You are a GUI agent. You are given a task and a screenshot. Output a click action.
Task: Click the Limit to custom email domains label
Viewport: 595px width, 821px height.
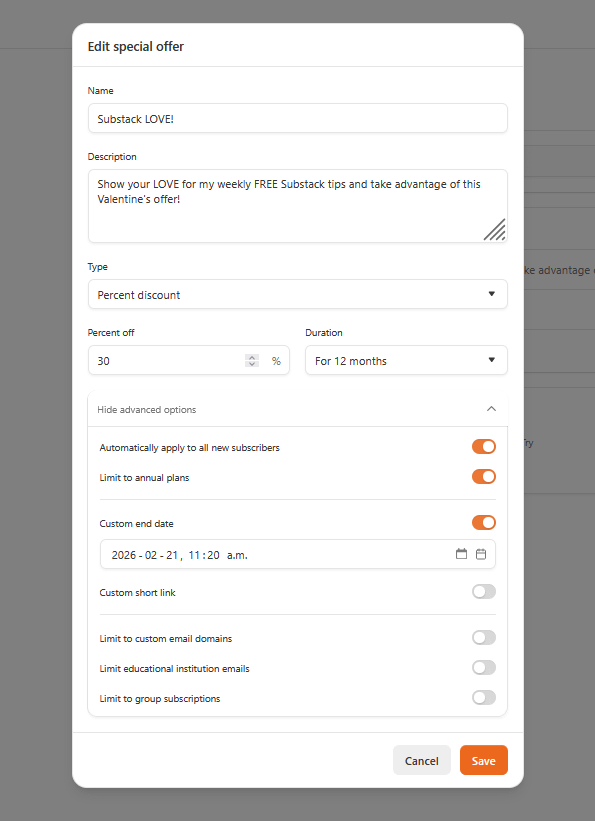(166, 639)
